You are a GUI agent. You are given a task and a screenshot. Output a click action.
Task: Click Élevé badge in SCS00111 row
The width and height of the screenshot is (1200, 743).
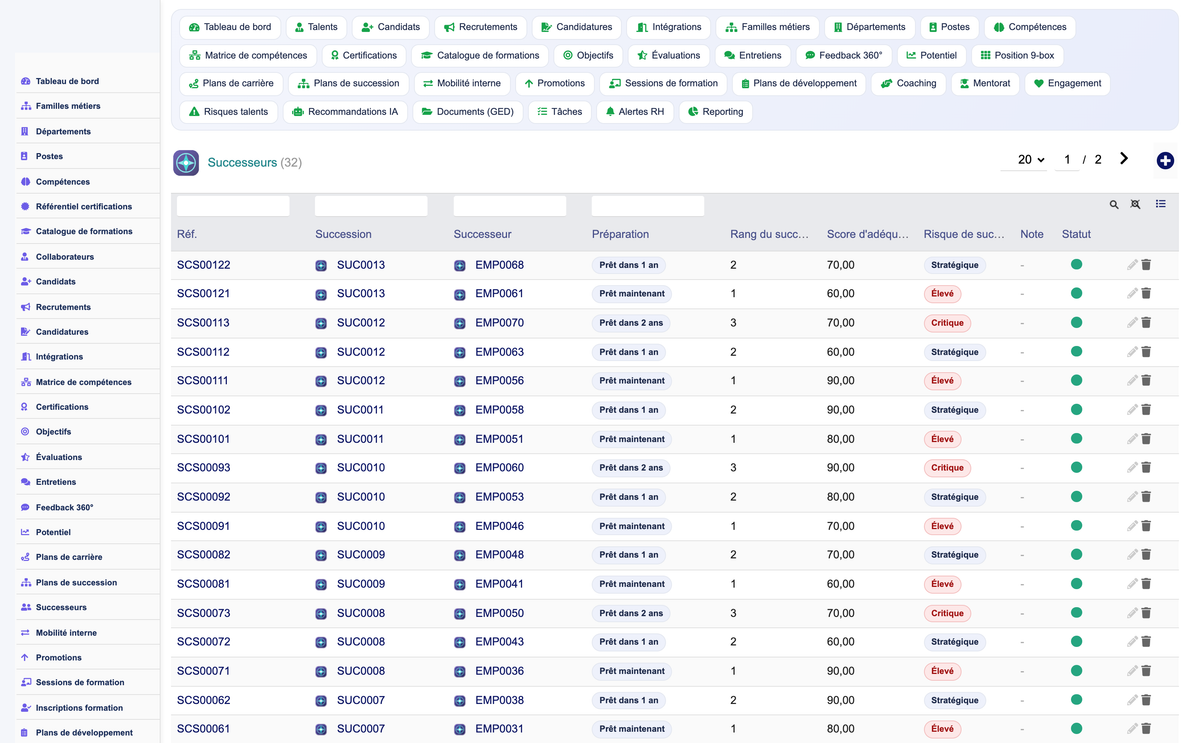tap(942, 381)
